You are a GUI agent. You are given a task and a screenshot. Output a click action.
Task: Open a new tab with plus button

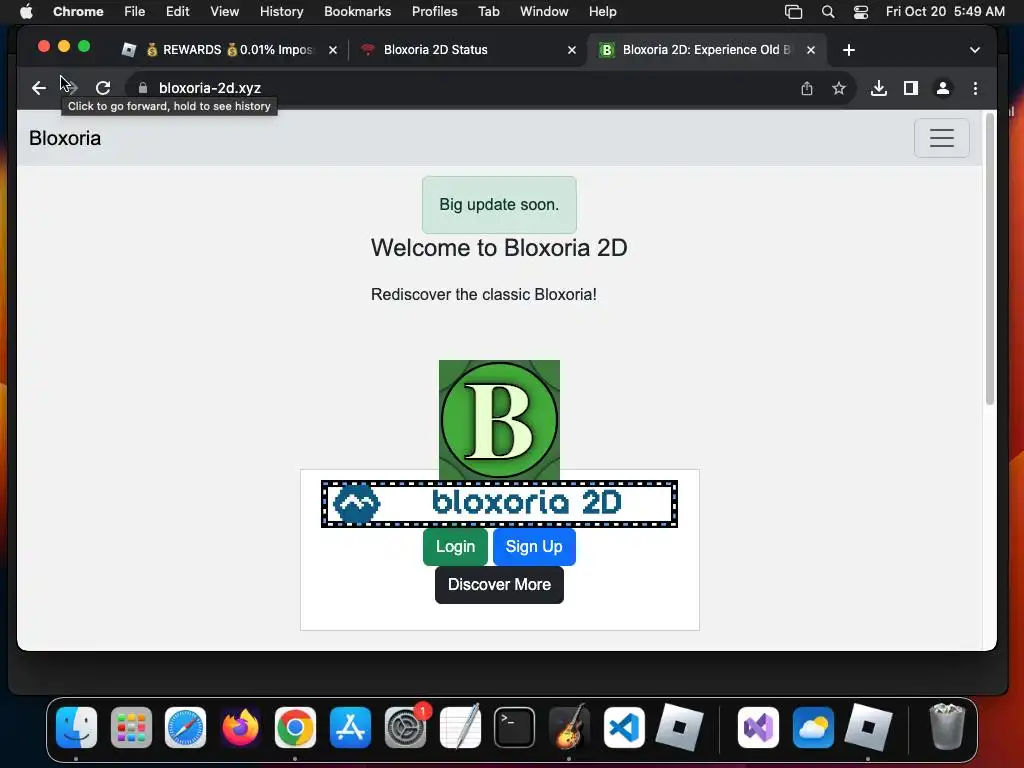click(x=848, y=50)
